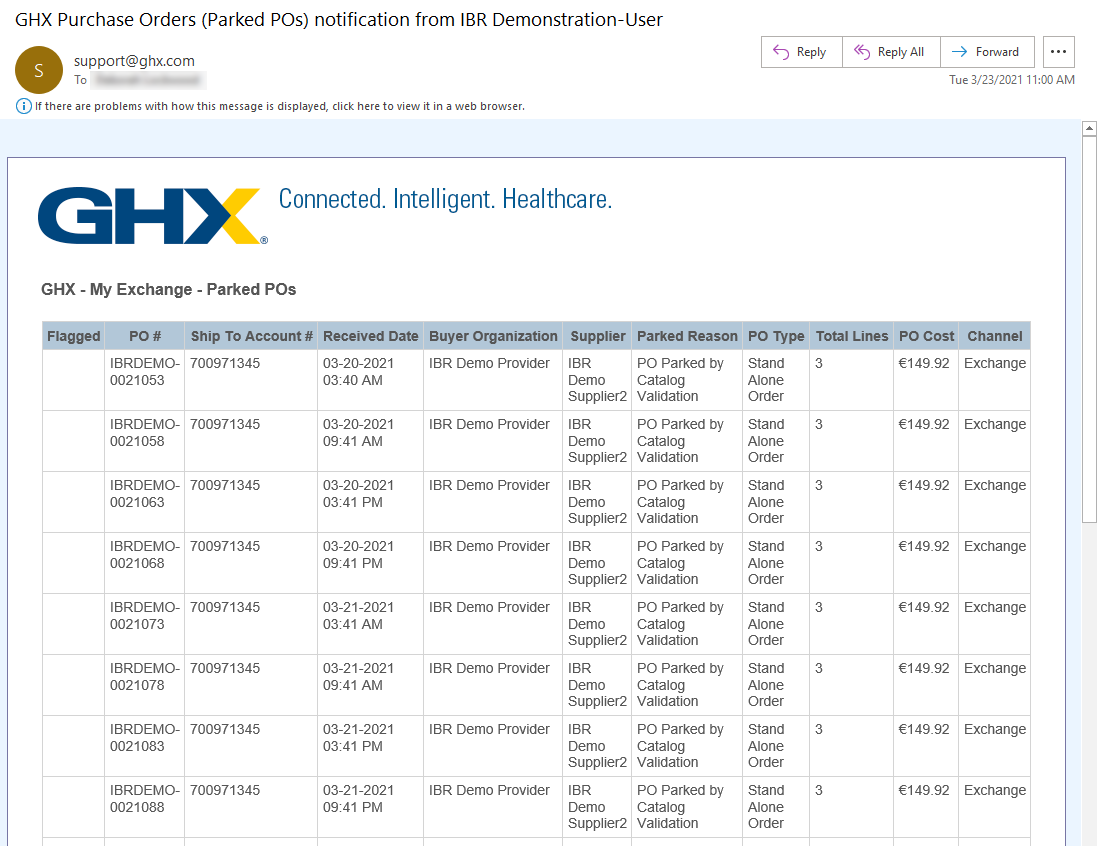Click the Channel column header
This screenshot has width=1098, height=846.
[994, 336]
